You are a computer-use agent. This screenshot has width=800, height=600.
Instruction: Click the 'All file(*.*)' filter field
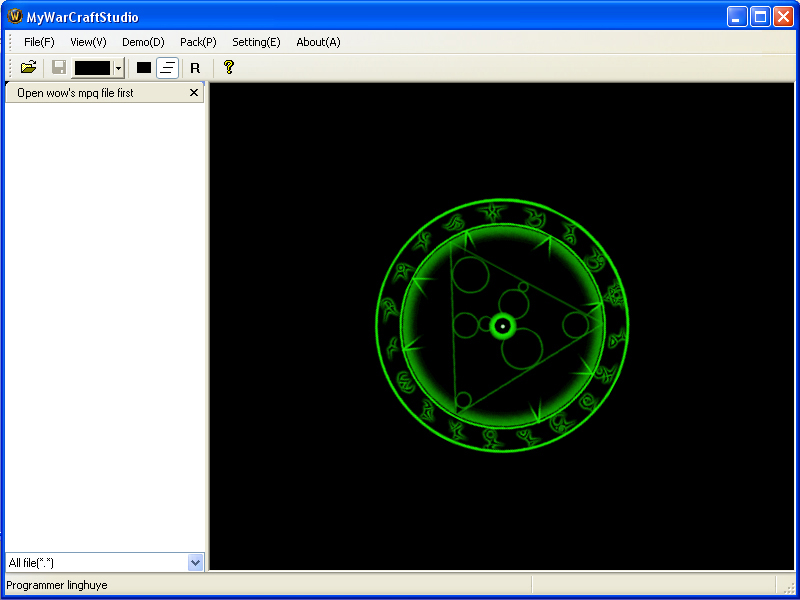[x=105, y=563]
